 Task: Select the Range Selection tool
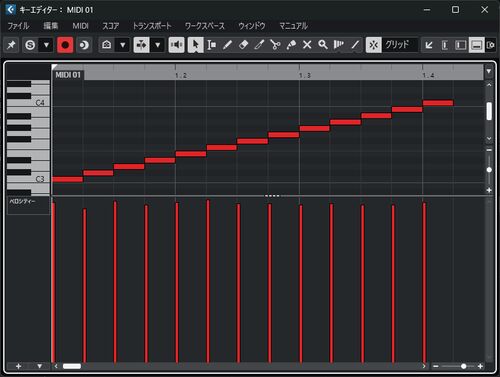coord(211,45)
